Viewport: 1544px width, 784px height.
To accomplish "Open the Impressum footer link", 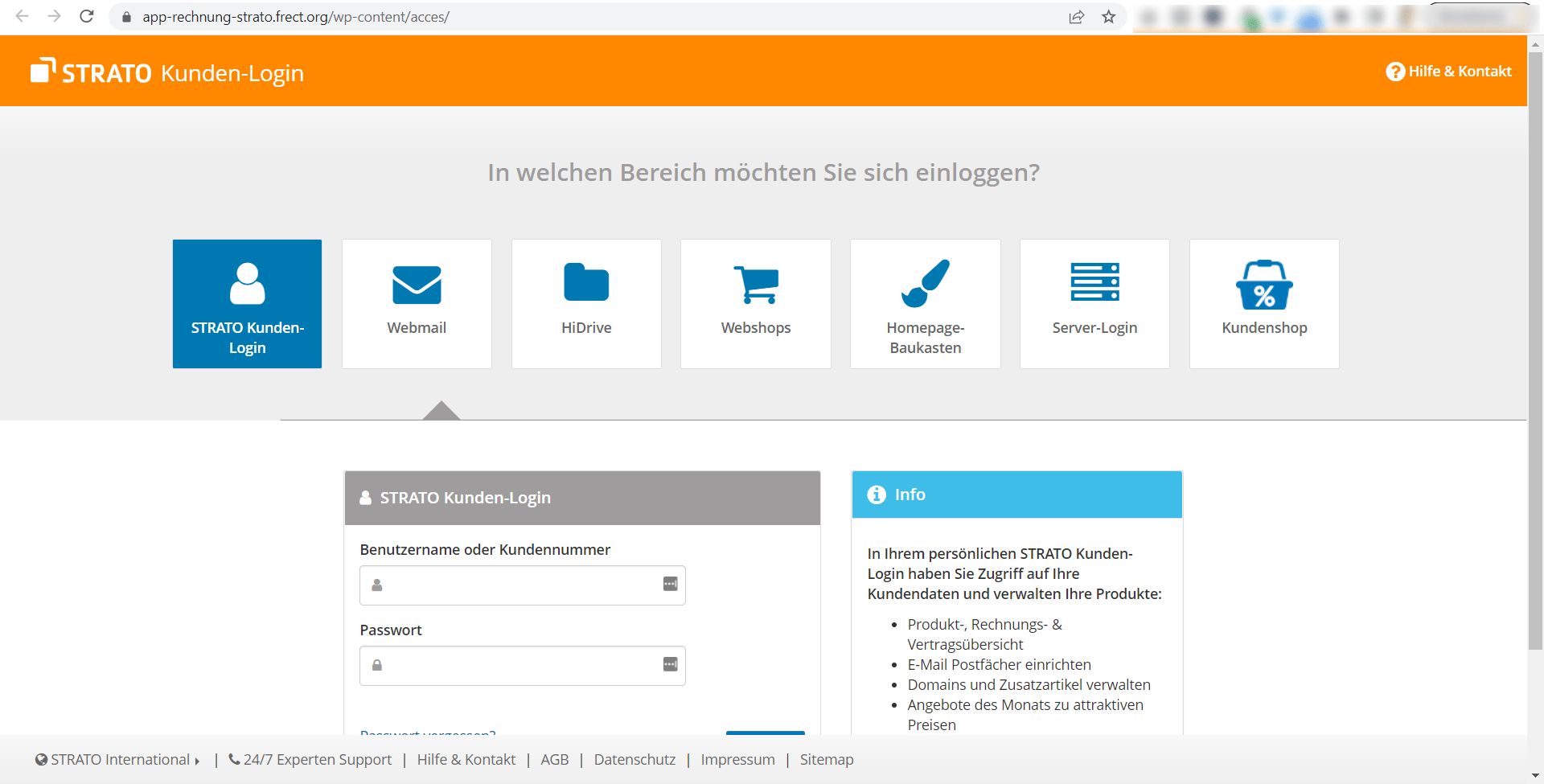I will pos(737,760).
